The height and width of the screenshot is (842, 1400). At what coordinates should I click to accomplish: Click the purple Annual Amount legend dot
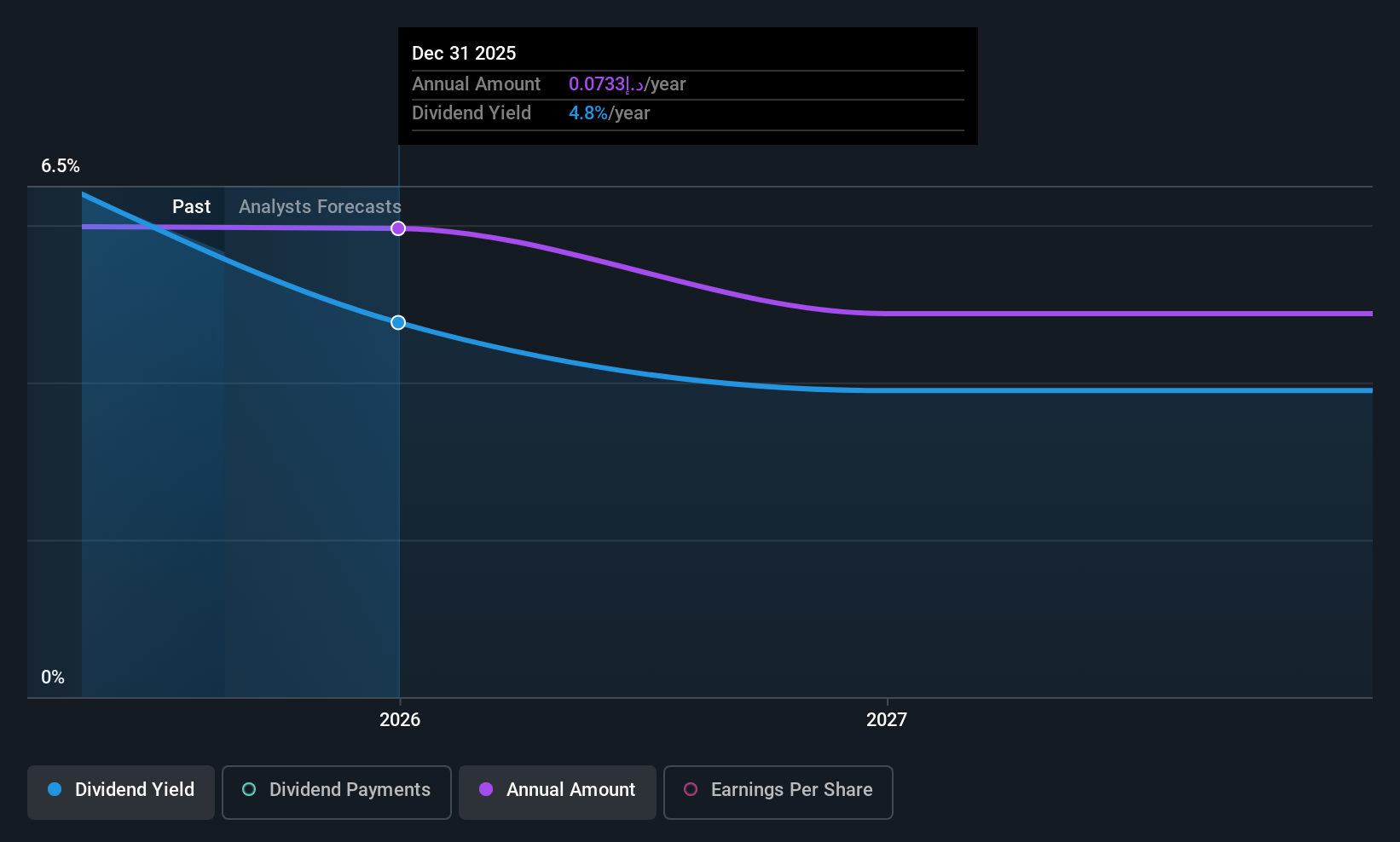(486, 789)
